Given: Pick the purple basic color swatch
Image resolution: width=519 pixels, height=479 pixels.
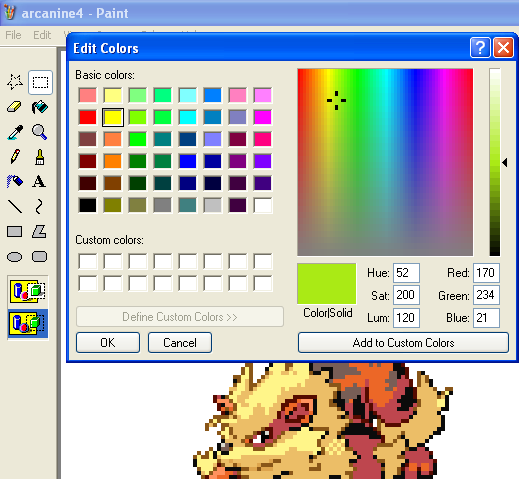Looking at the screenshot, I should (x=238, y=161).
